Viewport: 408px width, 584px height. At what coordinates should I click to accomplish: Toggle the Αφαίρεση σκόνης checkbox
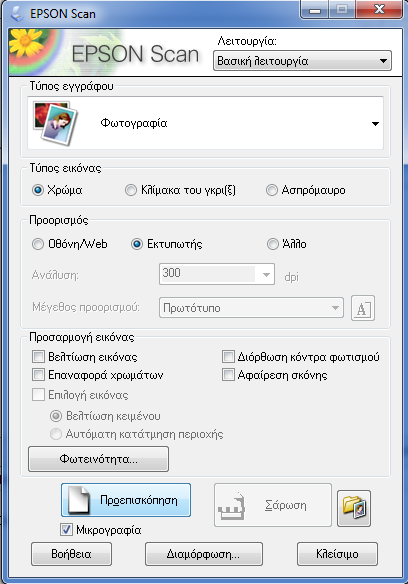(228, 375)
